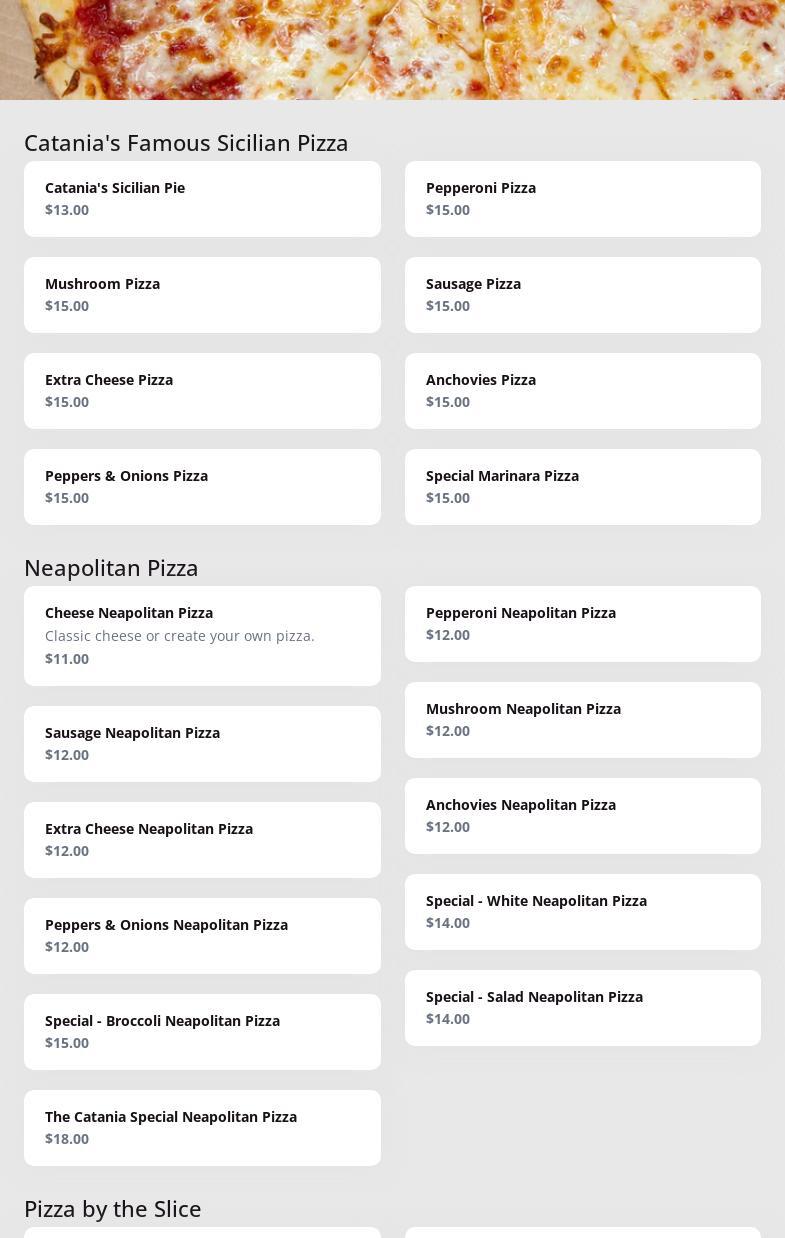Select Pepperoni Pizza for $15.00

pos(582,199)
